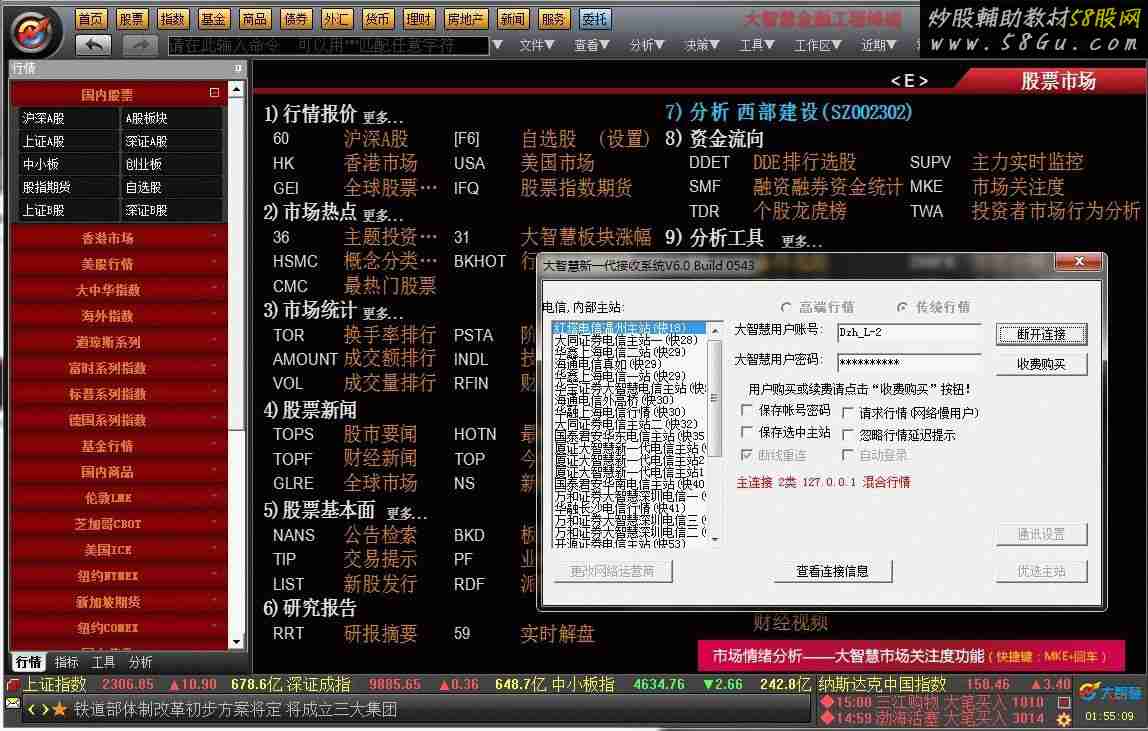The width and height of the screenshot is (1148, 731).
Task: Open the 债券 toolbar button
Action: point(296,19)
